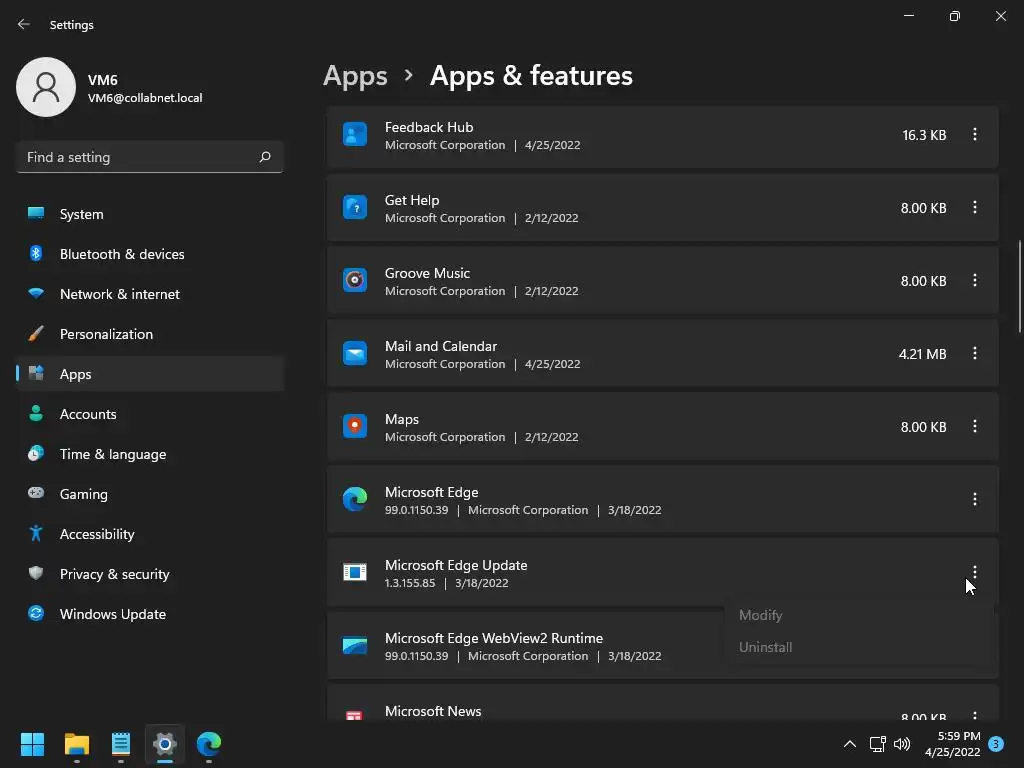This screenshot has height=768, width=1024.
Task: Open more options for Feedback Hub
Action: click(x=975, y=135)
